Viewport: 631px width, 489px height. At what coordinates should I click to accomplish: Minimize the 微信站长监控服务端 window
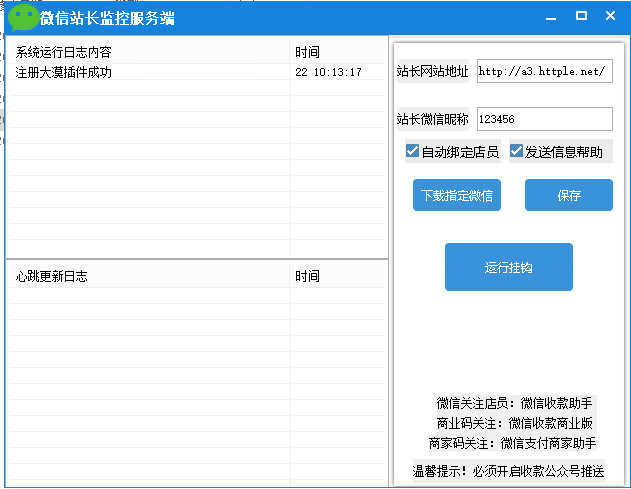coord(551,17)
